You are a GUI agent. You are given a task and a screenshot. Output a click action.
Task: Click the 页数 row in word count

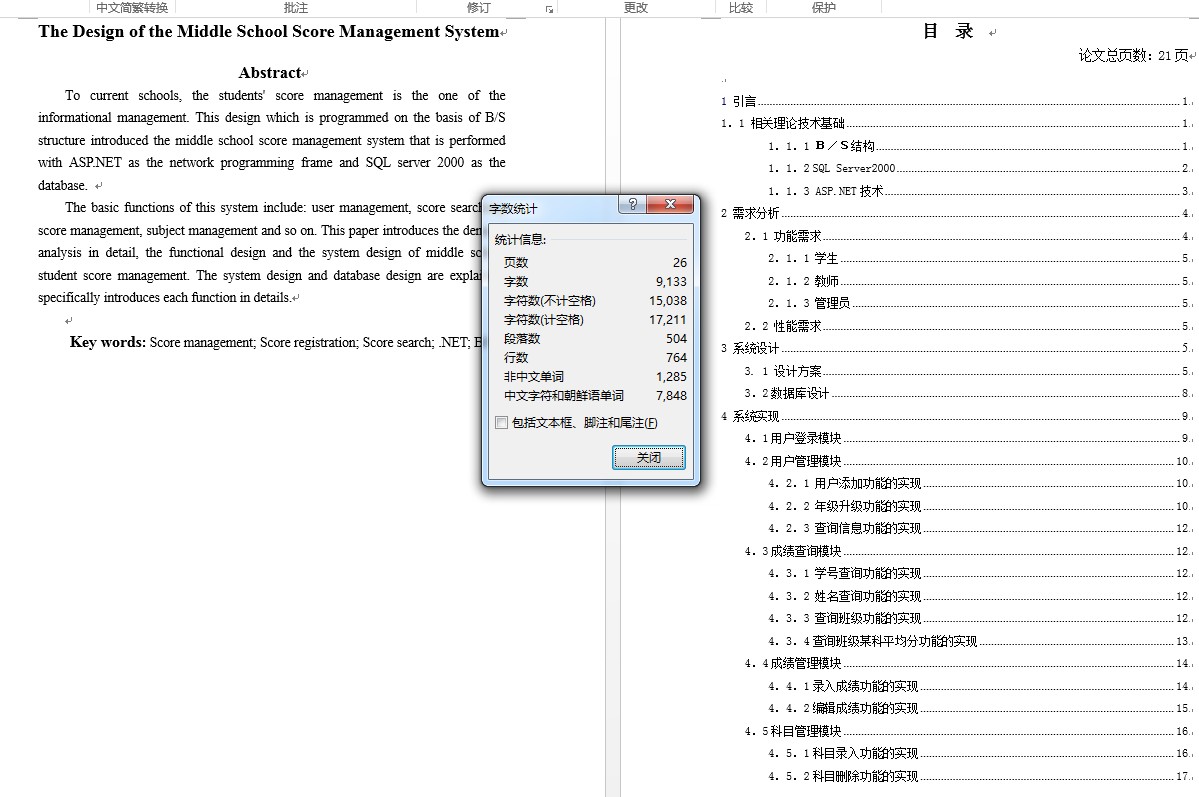tap(595, 262)
